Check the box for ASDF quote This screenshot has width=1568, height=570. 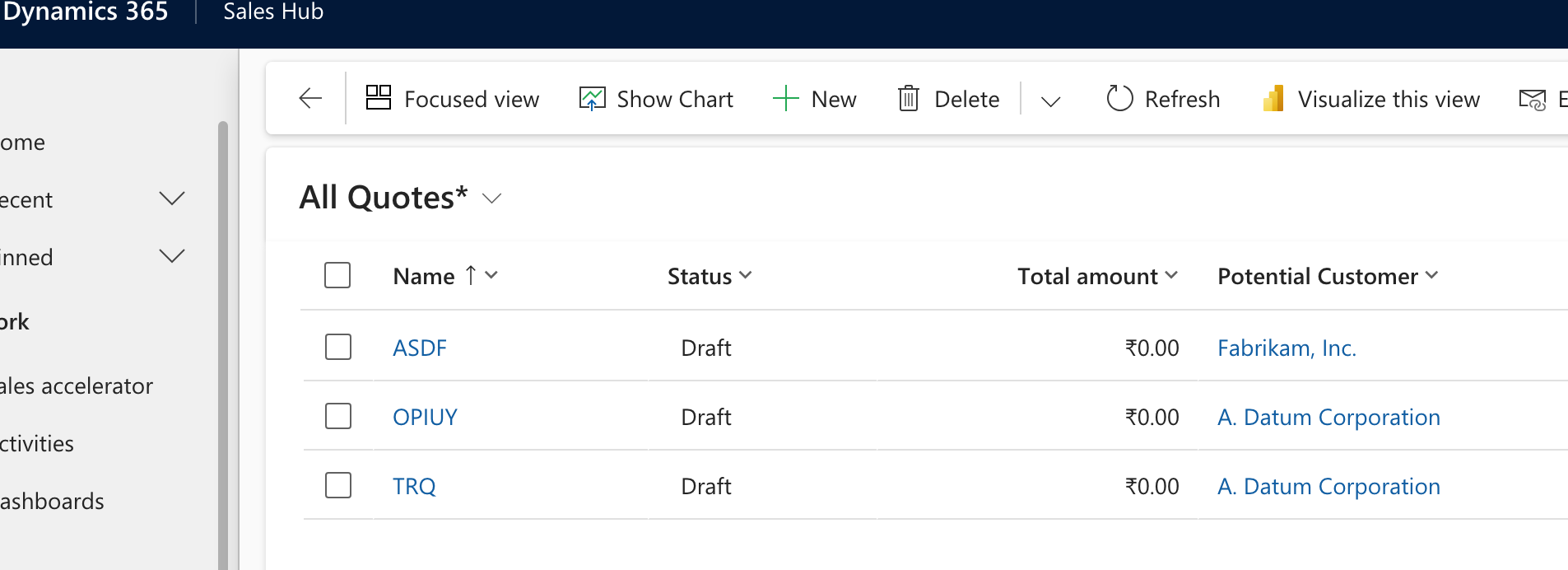point(337,347)
